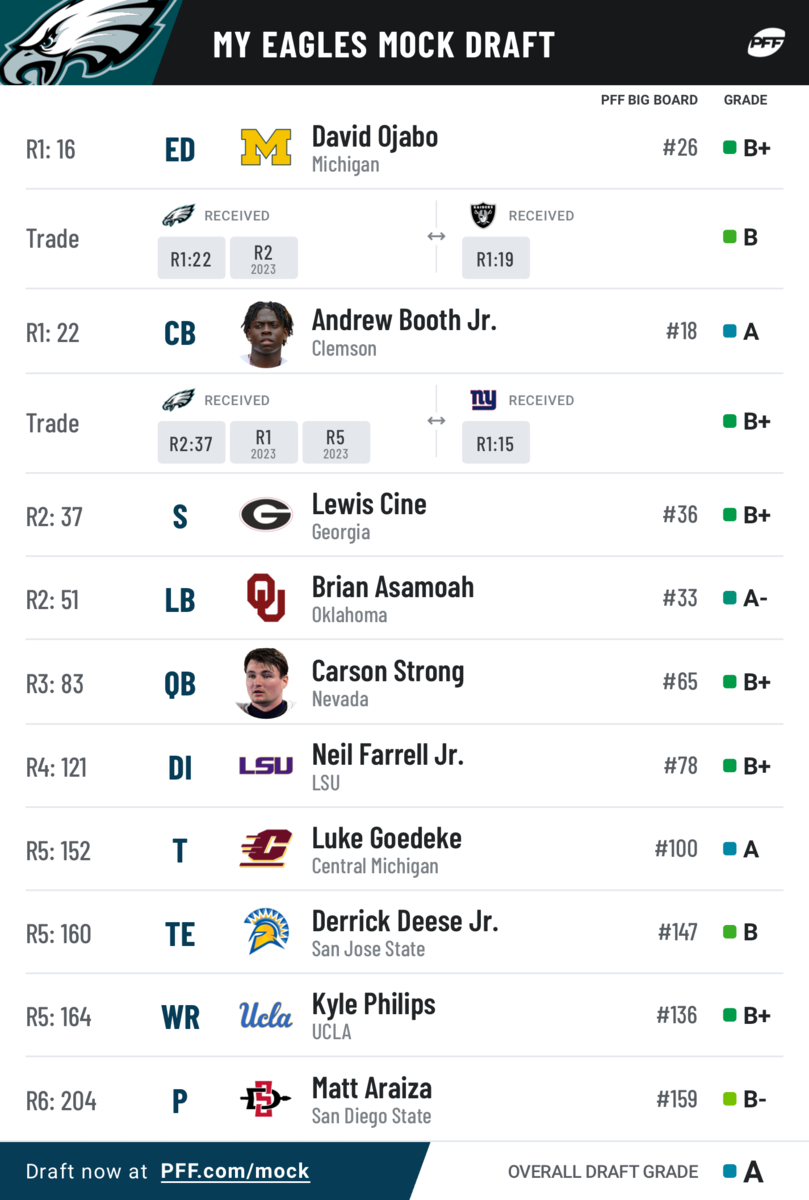
Task: Click the Giants logo in trade row
Action: click(484, 400)
